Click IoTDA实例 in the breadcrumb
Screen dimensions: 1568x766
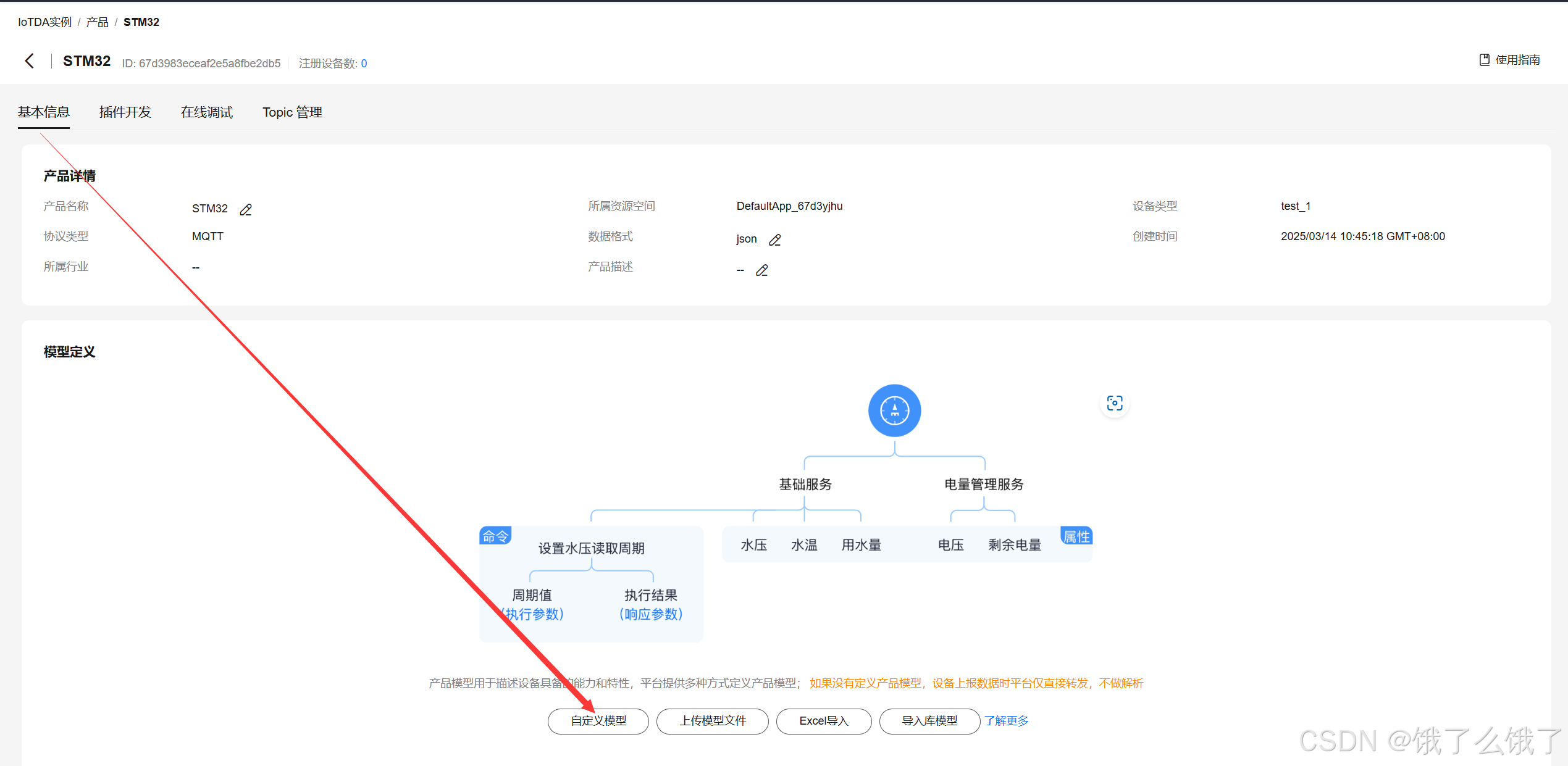tap(44, 22)
